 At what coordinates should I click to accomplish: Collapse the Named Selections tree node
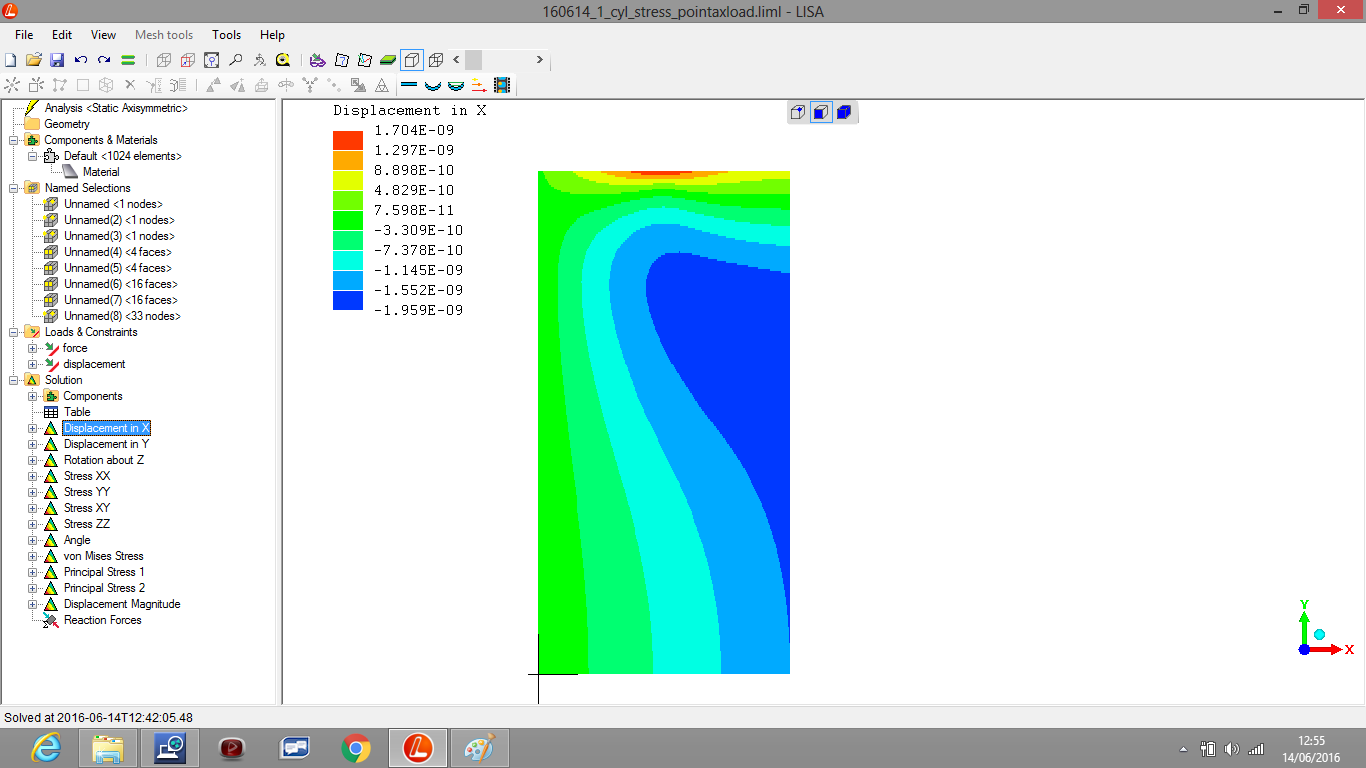[x=13, y=188]
